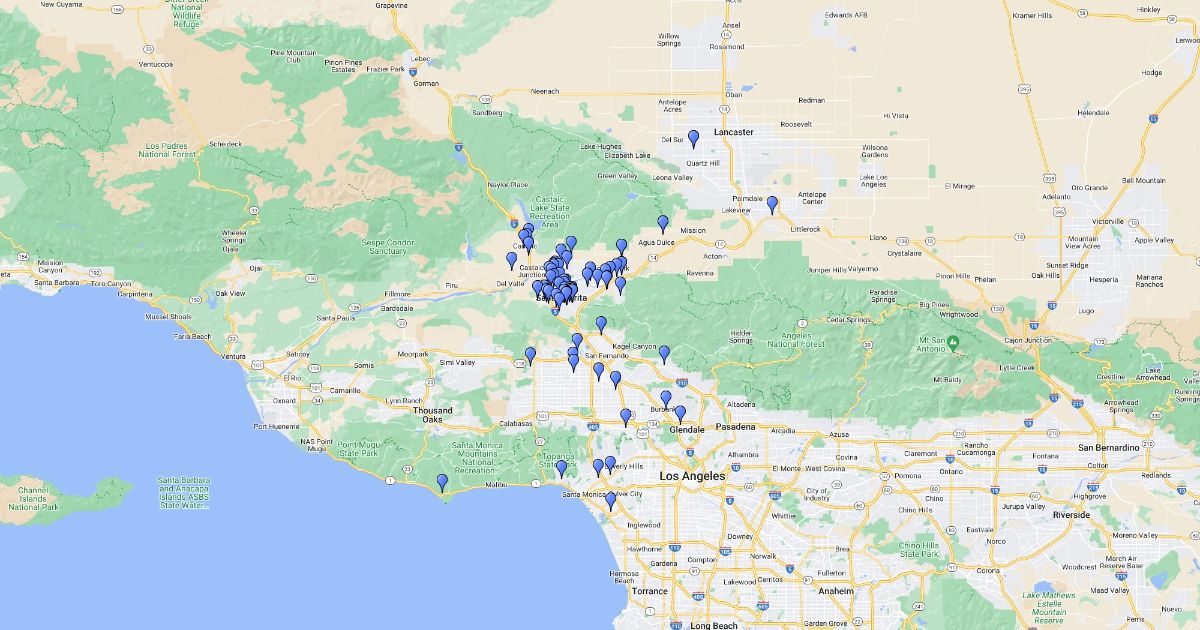
Task: Click the Los Angeles city label
Action: [692, 476]
